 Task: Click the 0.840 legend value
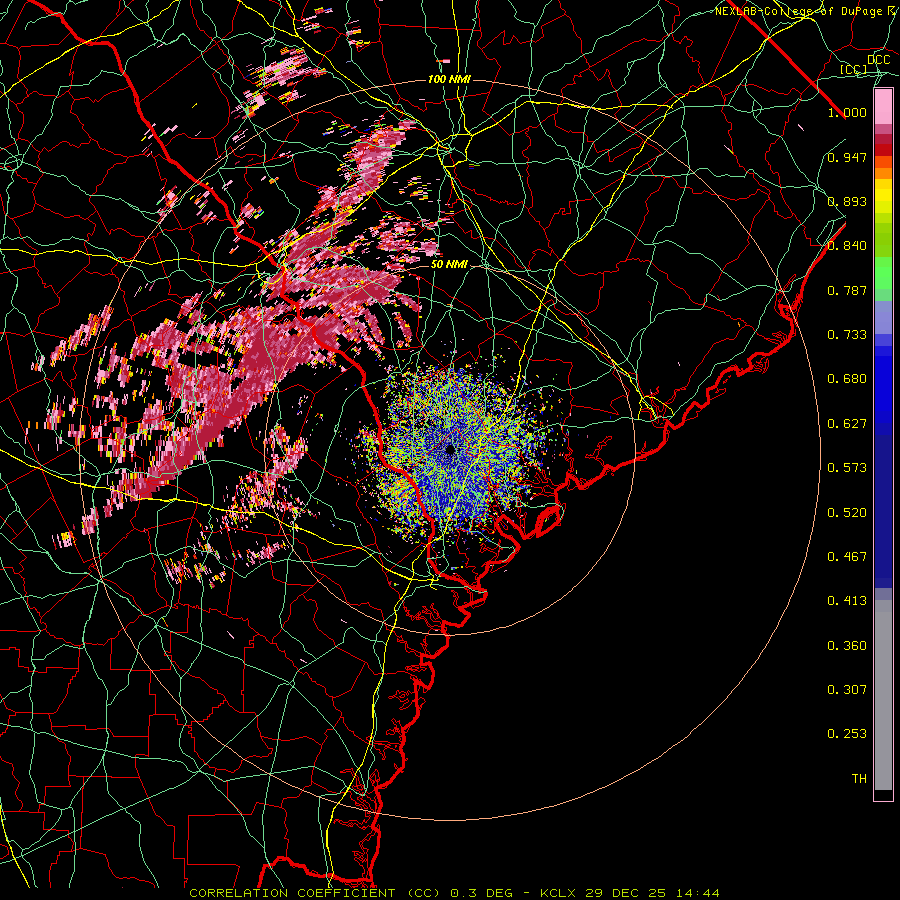pos(847,246)
